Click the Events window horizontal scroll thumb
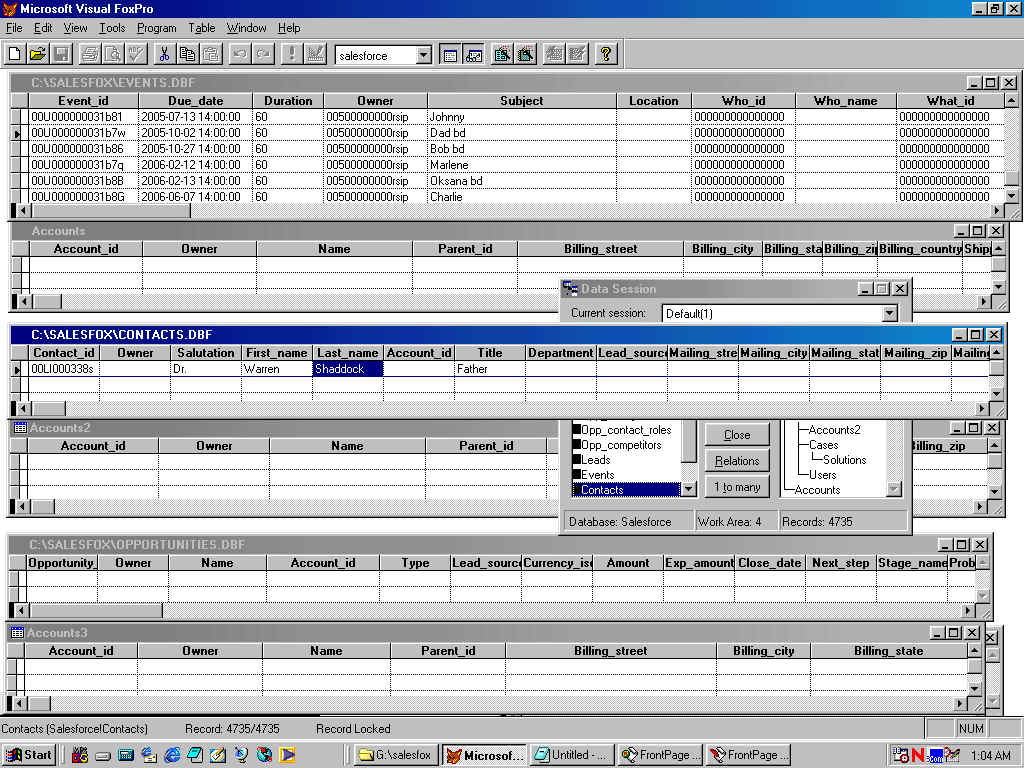 pyautogui.click(x=111, y=211)
